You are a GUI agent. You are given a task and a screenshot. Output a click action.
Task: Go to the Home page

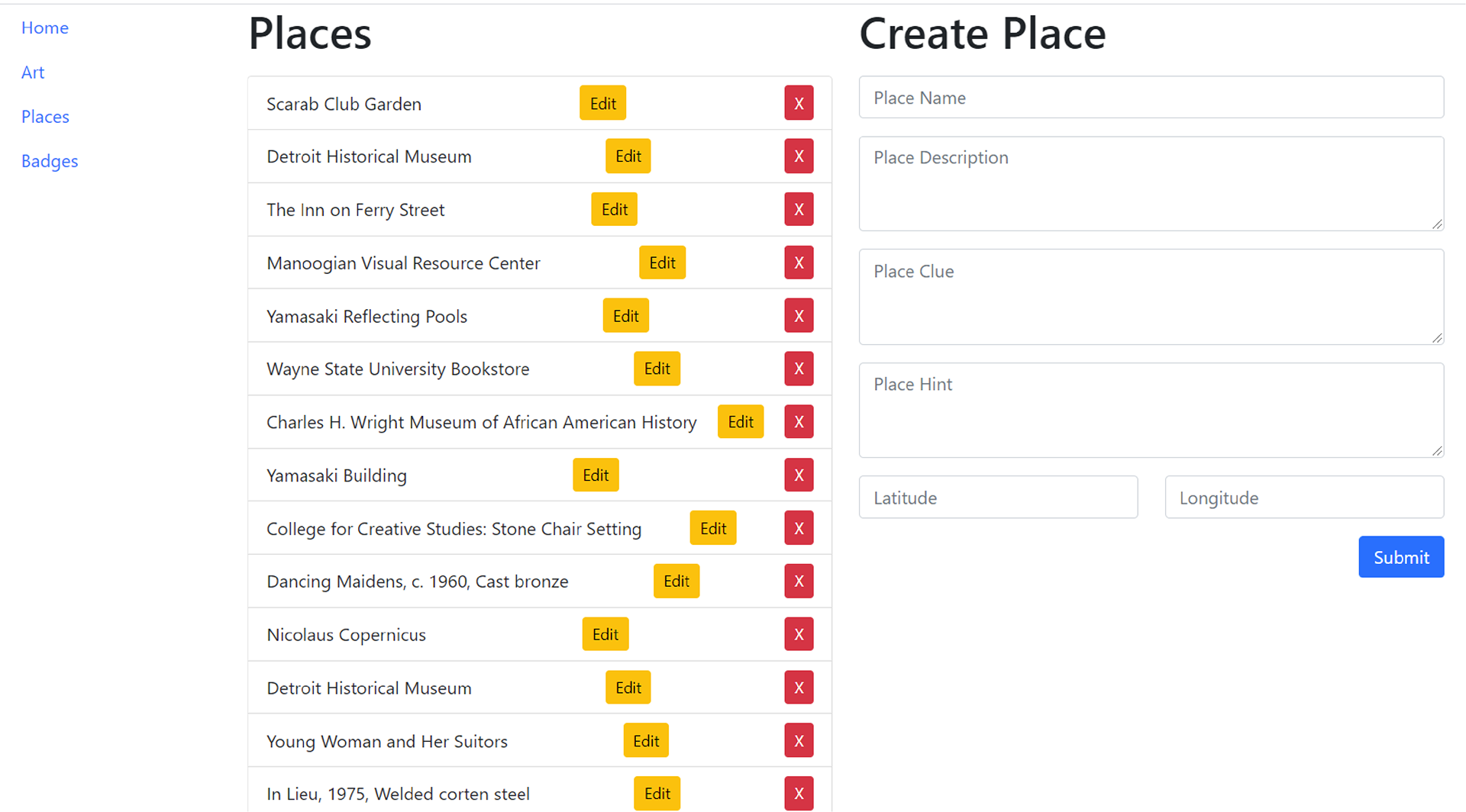pyautogui.click(x=45, y=27)
